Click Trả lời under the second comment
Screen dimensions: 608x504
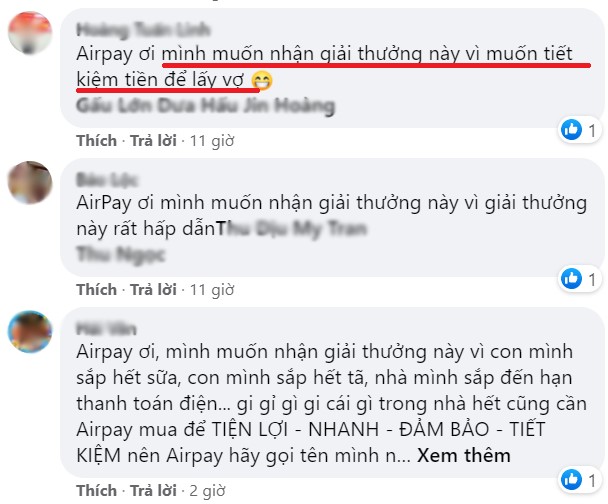tap(153, 290)
